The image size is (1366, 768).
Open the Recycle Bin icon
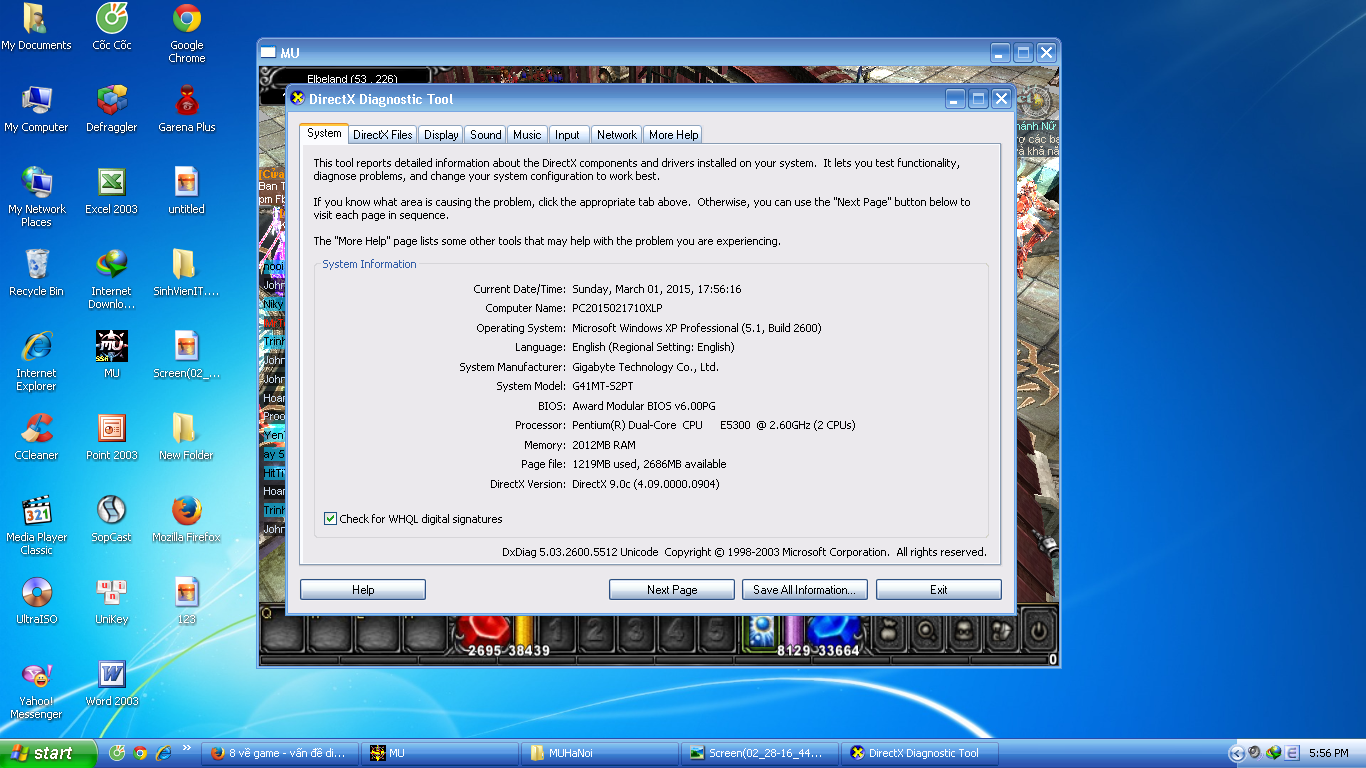tap(36, 273)
